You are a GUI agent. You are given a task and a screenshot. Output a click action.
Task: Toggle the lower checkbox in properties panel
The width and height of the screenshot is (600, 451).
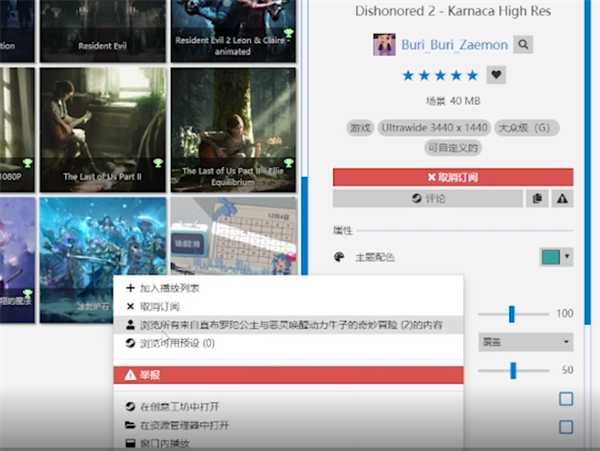tap(566, 427)
